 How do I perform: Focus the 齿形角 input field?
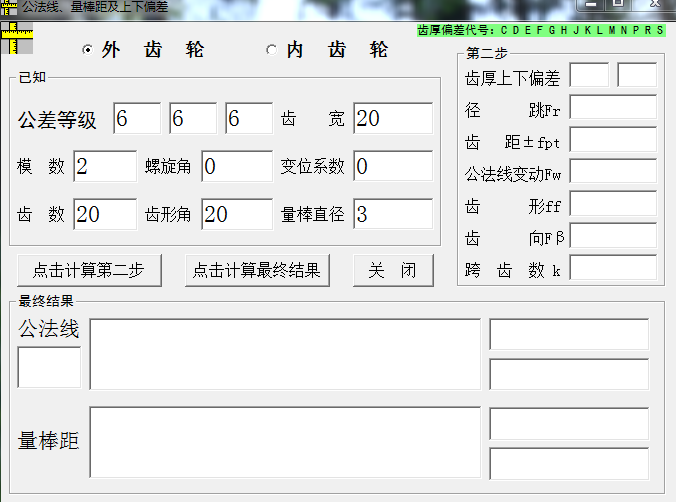pos(237,214)
